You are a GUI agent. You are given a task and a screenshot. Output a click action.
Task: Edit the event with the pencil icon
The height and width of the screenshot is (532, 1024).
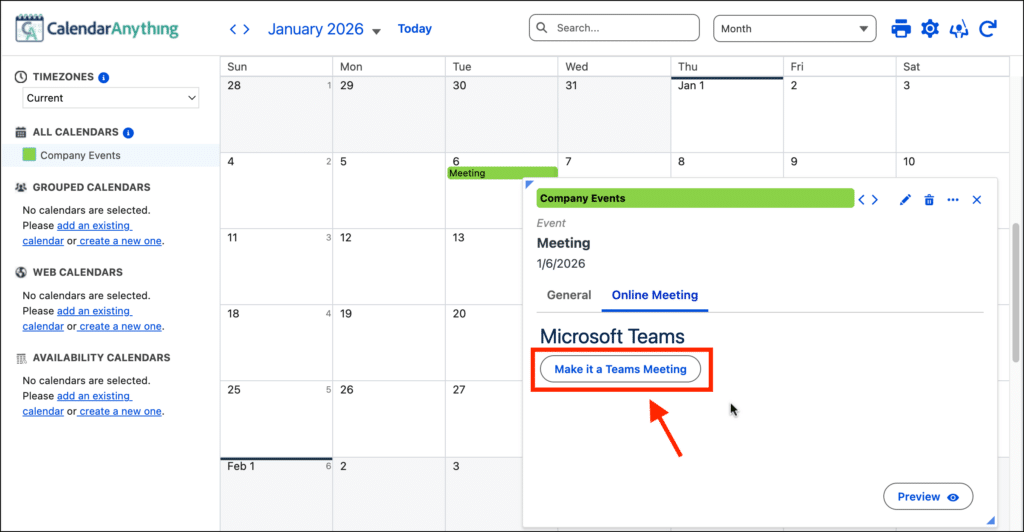(x=905, y=200)
